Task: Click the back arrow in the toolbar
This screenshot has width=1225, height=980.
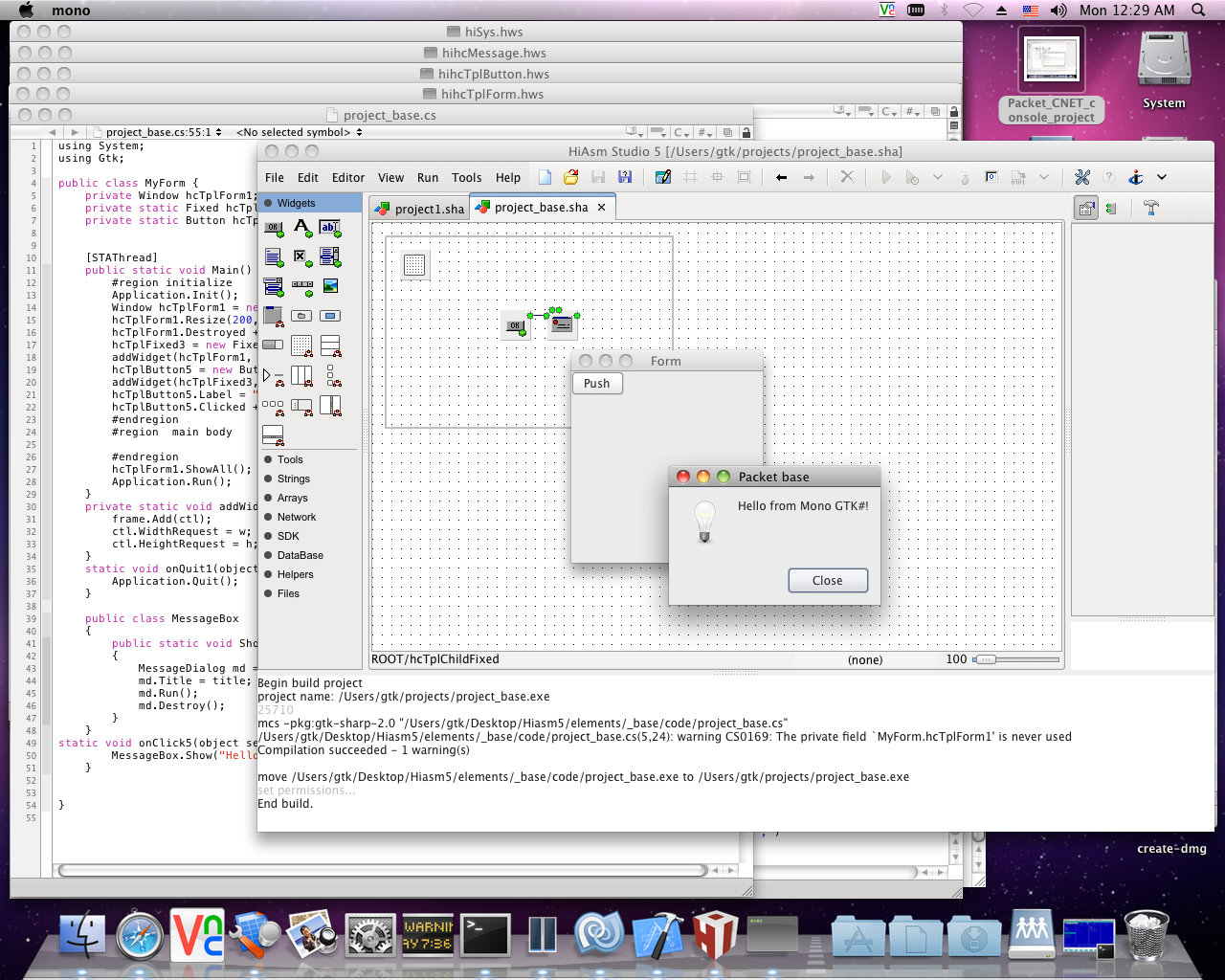Action: pos(782,177)
